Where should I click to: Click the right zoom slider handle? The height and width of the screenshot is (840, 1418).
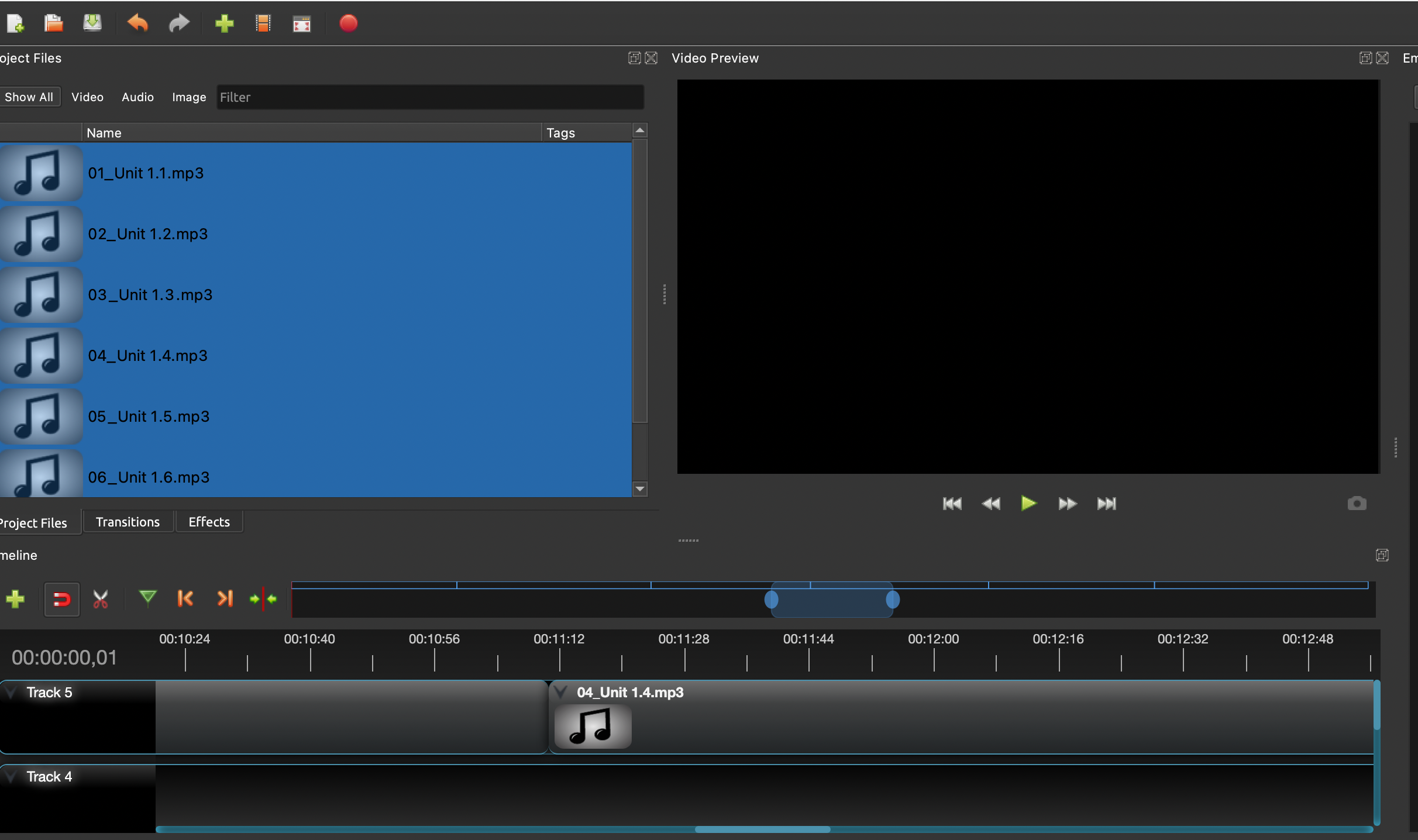(x=893, y=600)
